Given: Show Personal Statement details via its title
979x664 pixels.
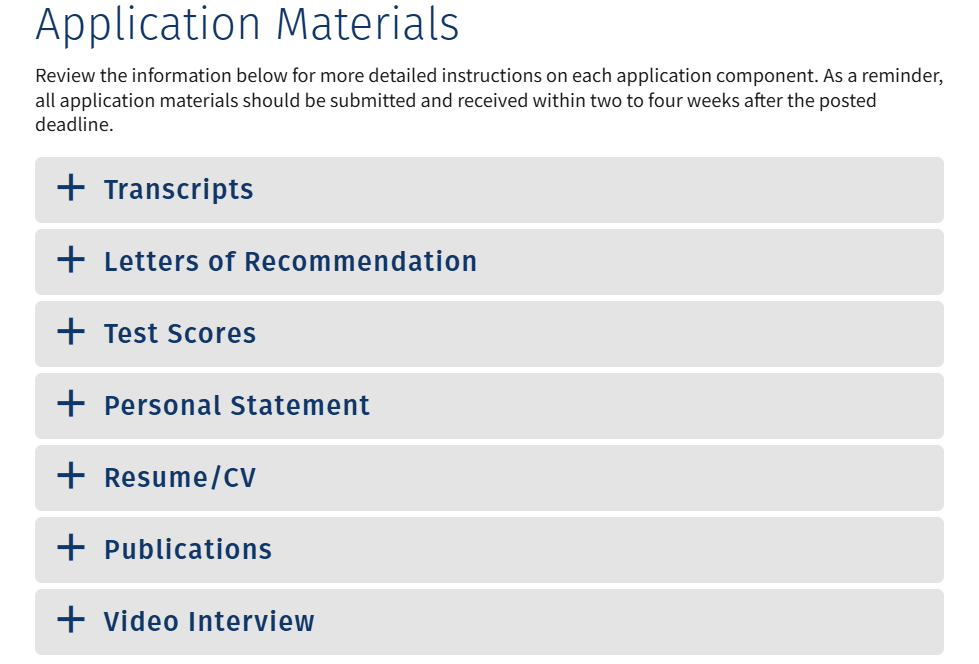Looking at the screenshot, I should click(x=237, y=405).
